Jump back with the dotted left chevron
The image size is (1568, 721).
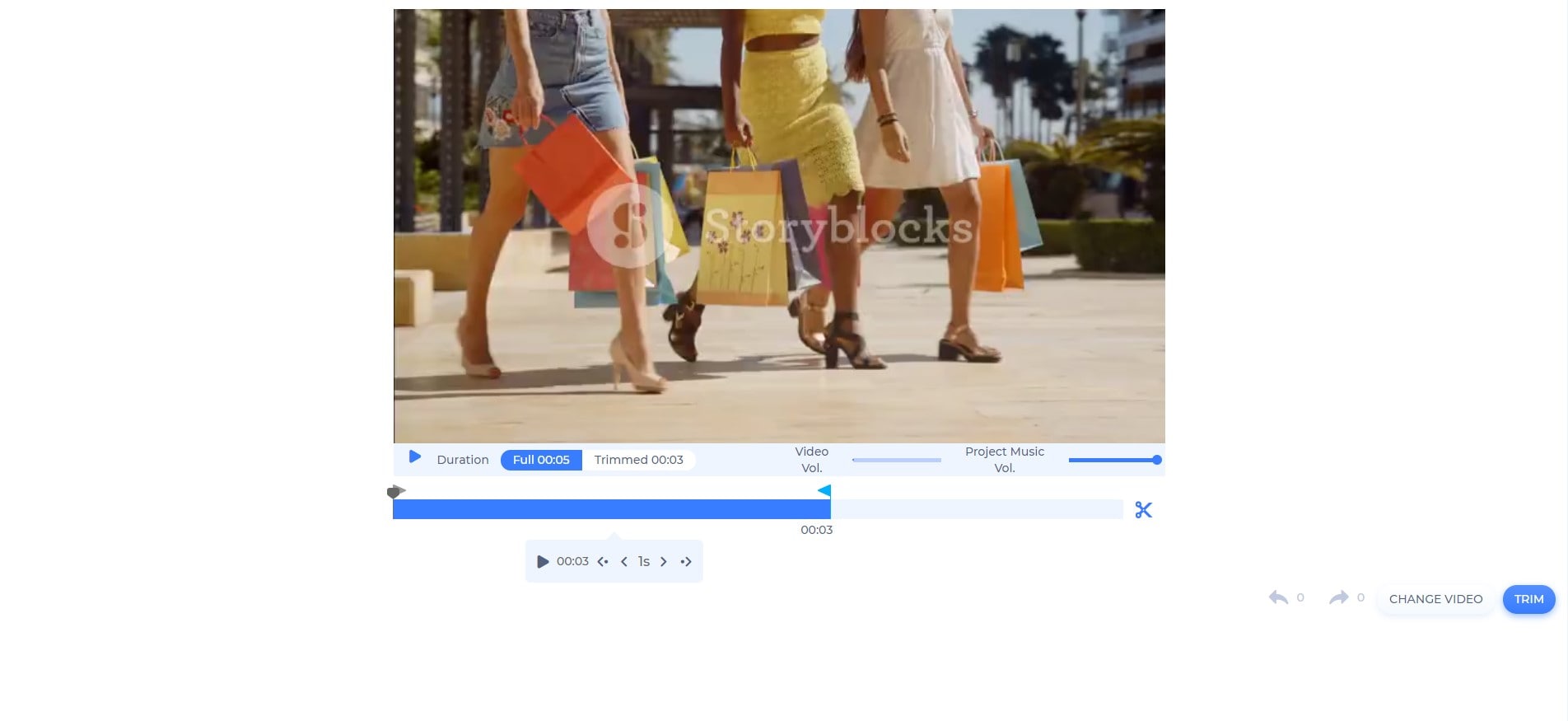(x=603, y=562)
